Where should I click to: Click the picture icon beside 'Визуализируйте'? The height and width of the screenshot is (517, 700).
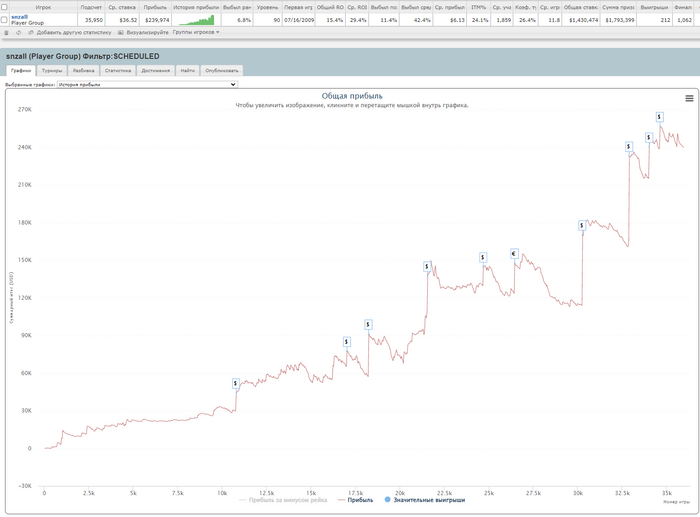[121, 33]
